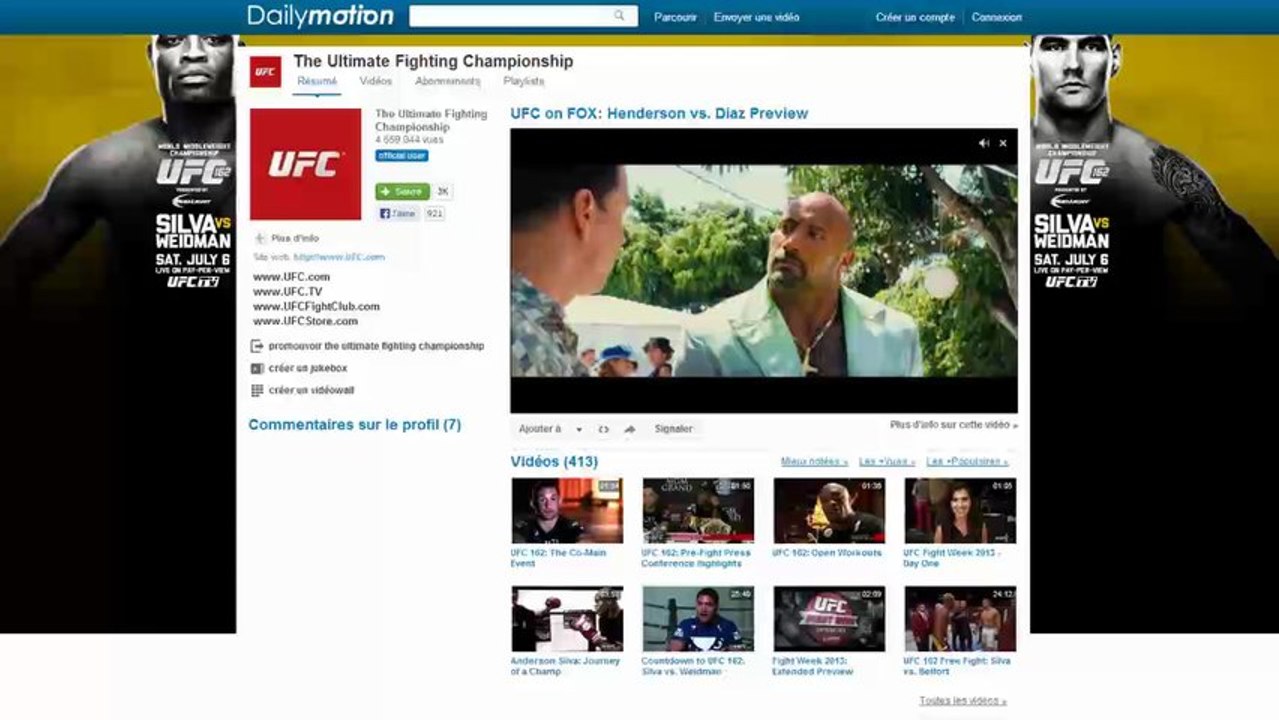Sort videos by Les +Vues
1279x720 pixels.
coord(886,461)
